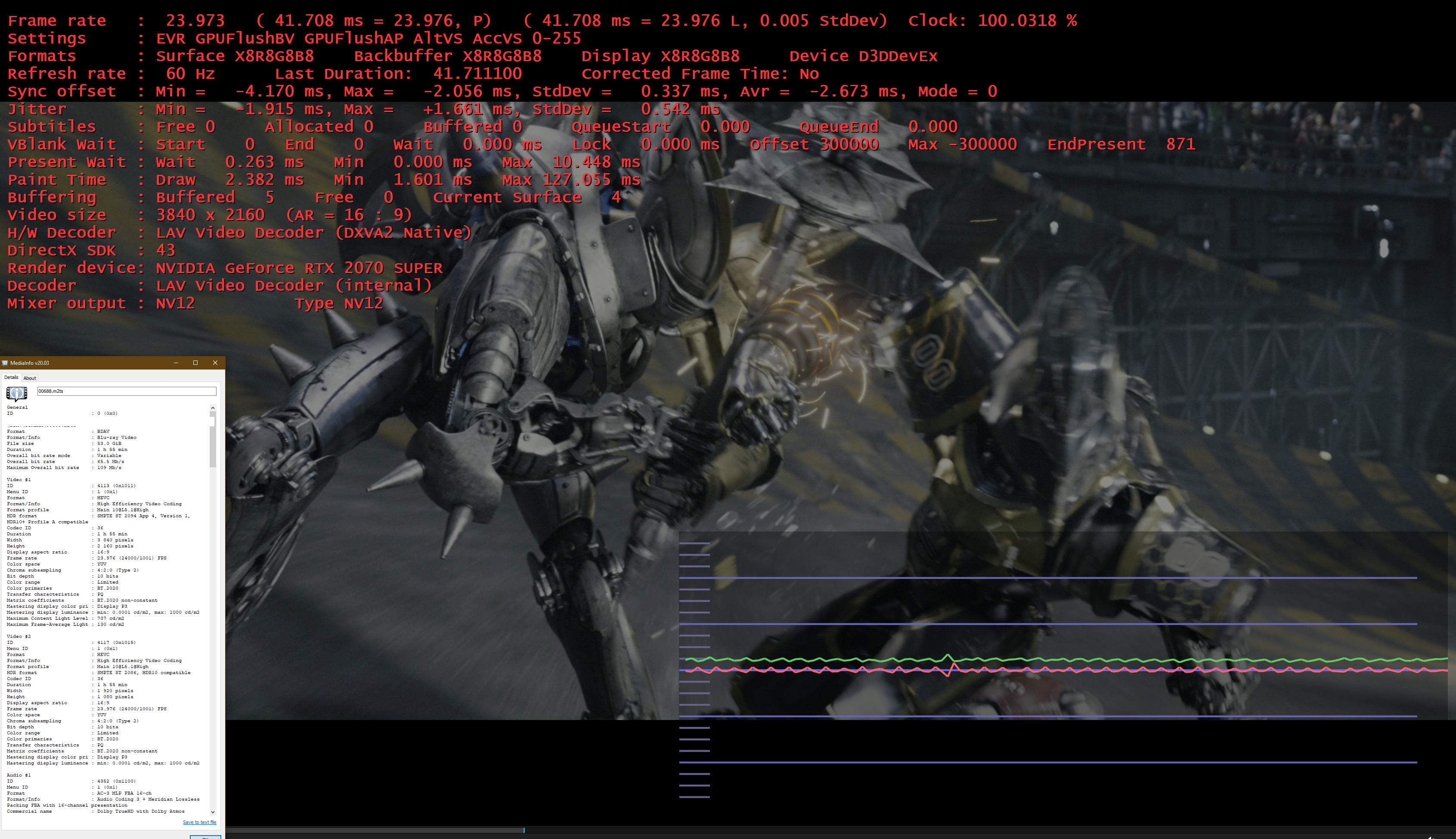1456x839 pixels.
Task: Click the Save to text file link
Action: (x=199, y=822)
